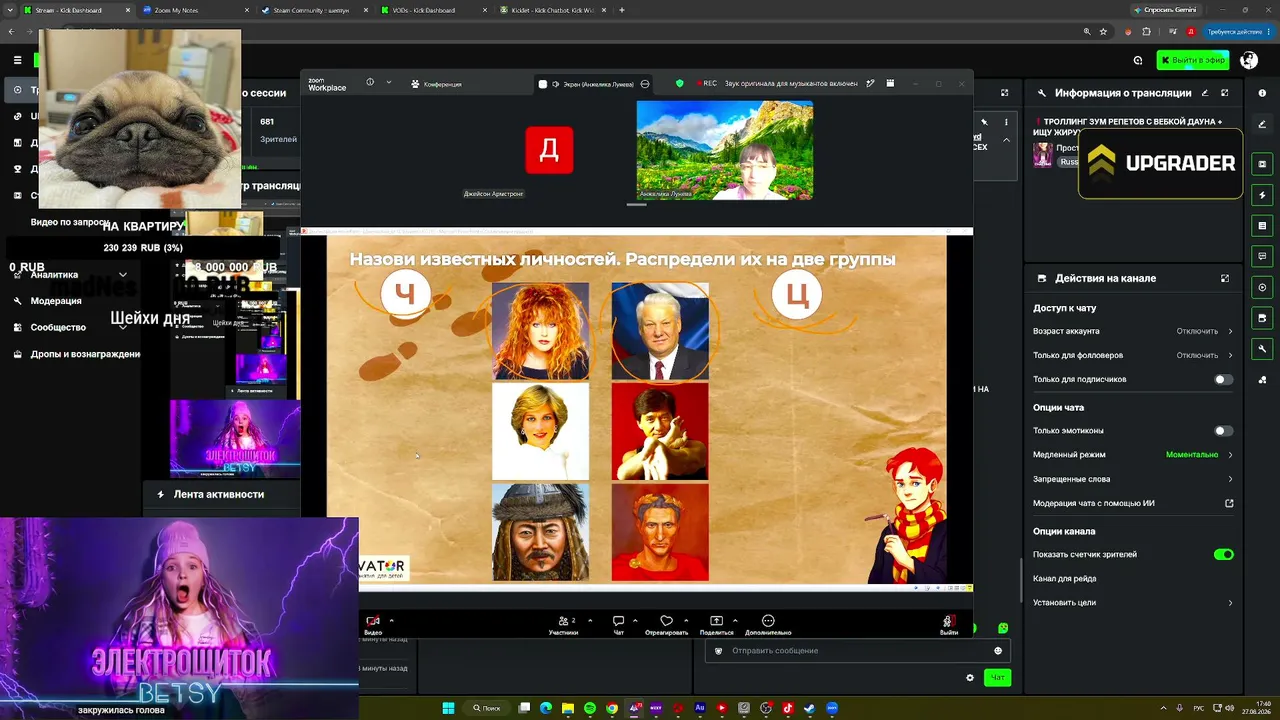Open Модерация чата с помощью ИИ link
1280x720 pixels.
(x=1133, y=503)
